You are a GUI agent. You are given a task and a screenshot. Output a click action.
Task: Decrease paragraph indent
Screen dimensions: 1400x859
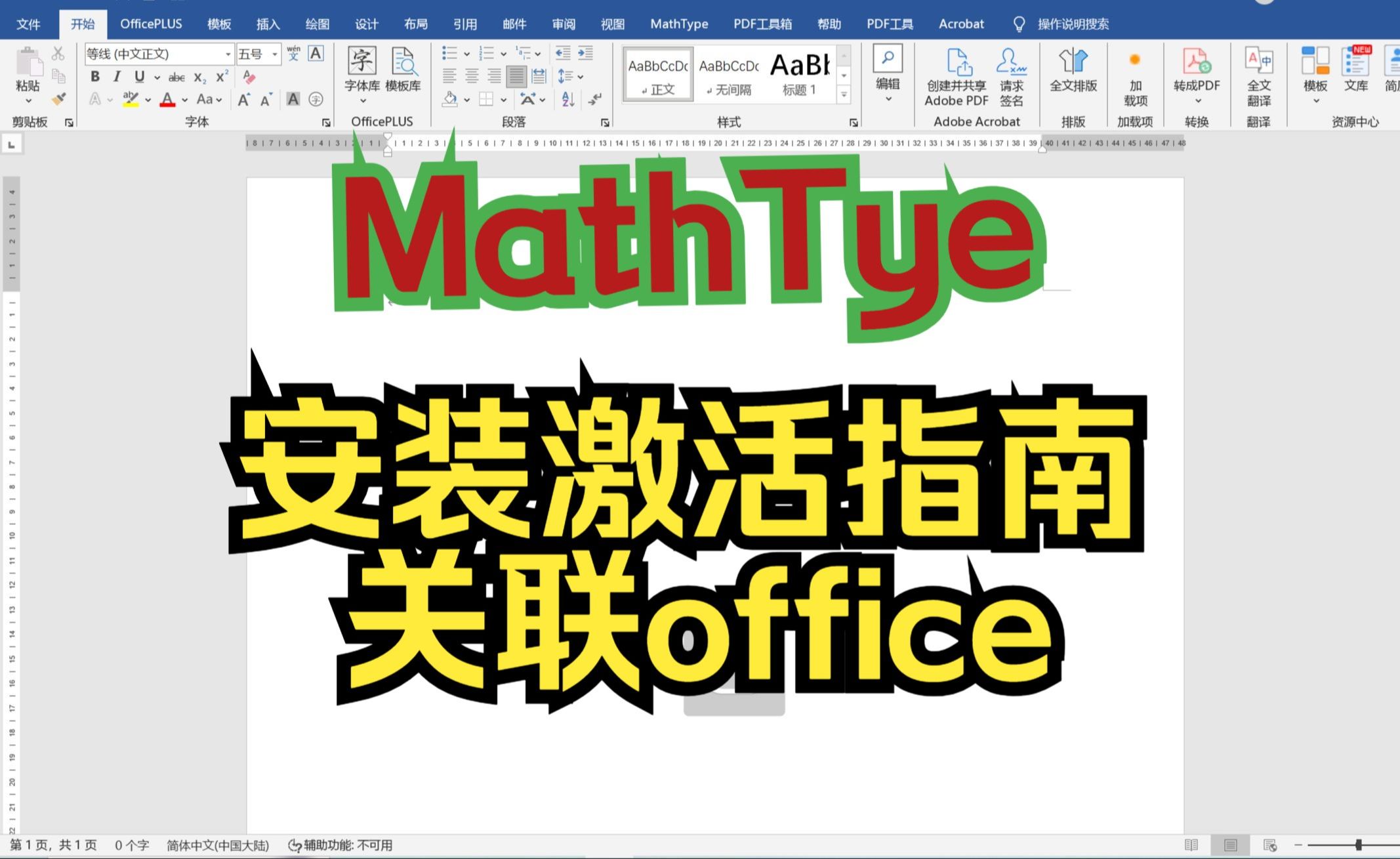pyautogui.click(x=563, y=52)
